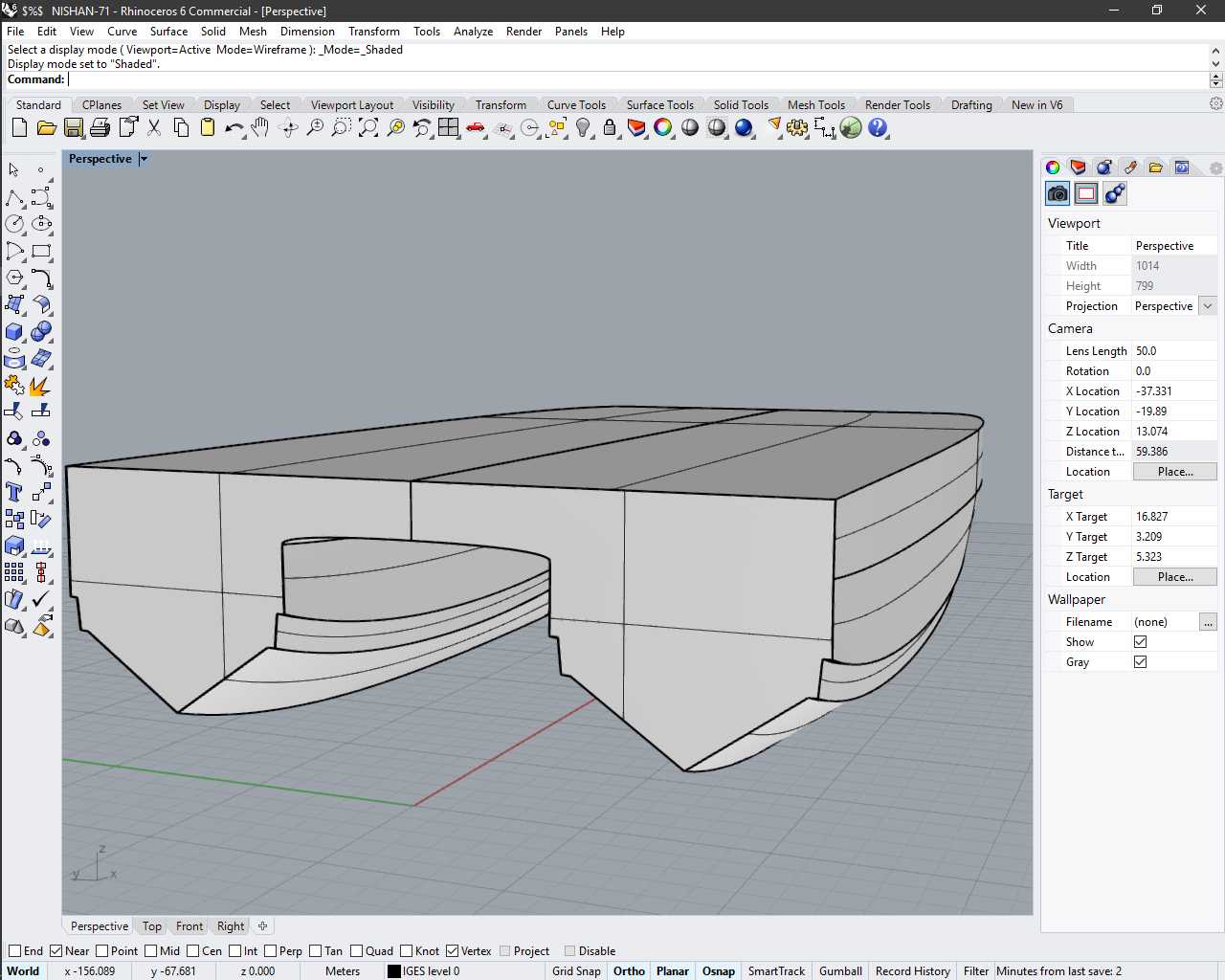The width and height of the screenshot is (1225, 980).
Task: Expand the Projection dropdown
Action: 1208,306
